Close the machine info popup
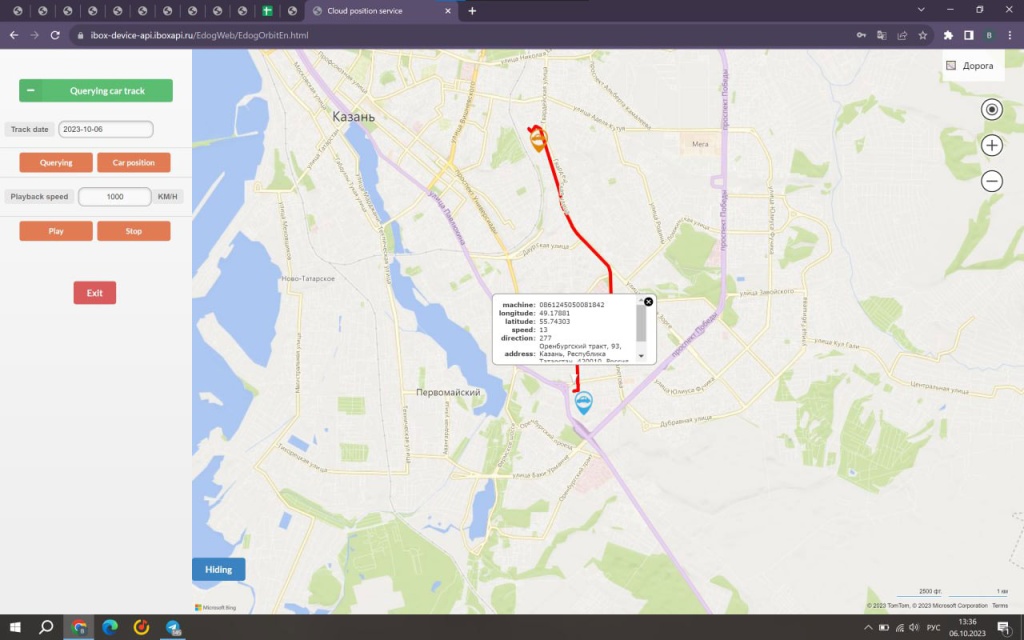The width and height of the screenshot is (1024, 640). tap(648, 301)
